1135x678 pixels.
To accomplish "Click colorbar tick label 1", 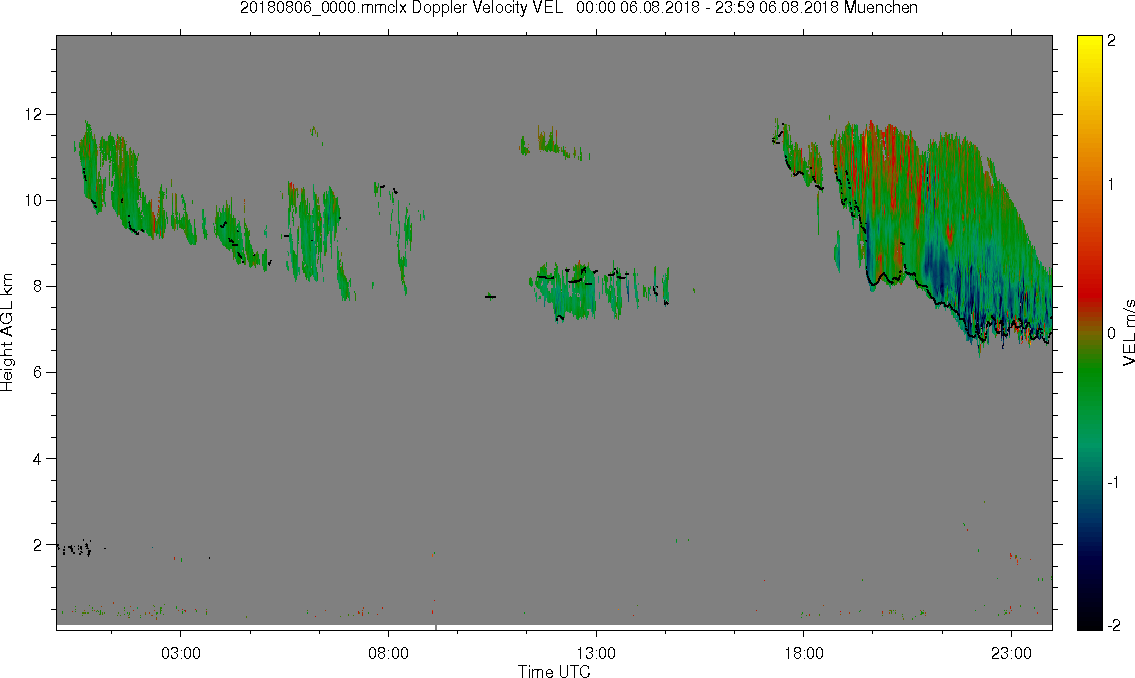I will coord(1112,185).
